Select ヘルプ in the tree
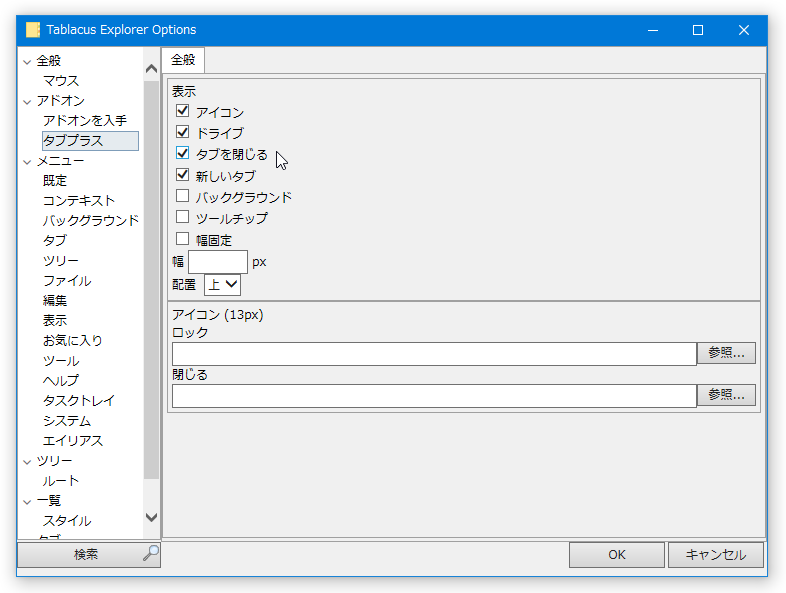Viewport: 786px width, 593px height. click(61, 381)
